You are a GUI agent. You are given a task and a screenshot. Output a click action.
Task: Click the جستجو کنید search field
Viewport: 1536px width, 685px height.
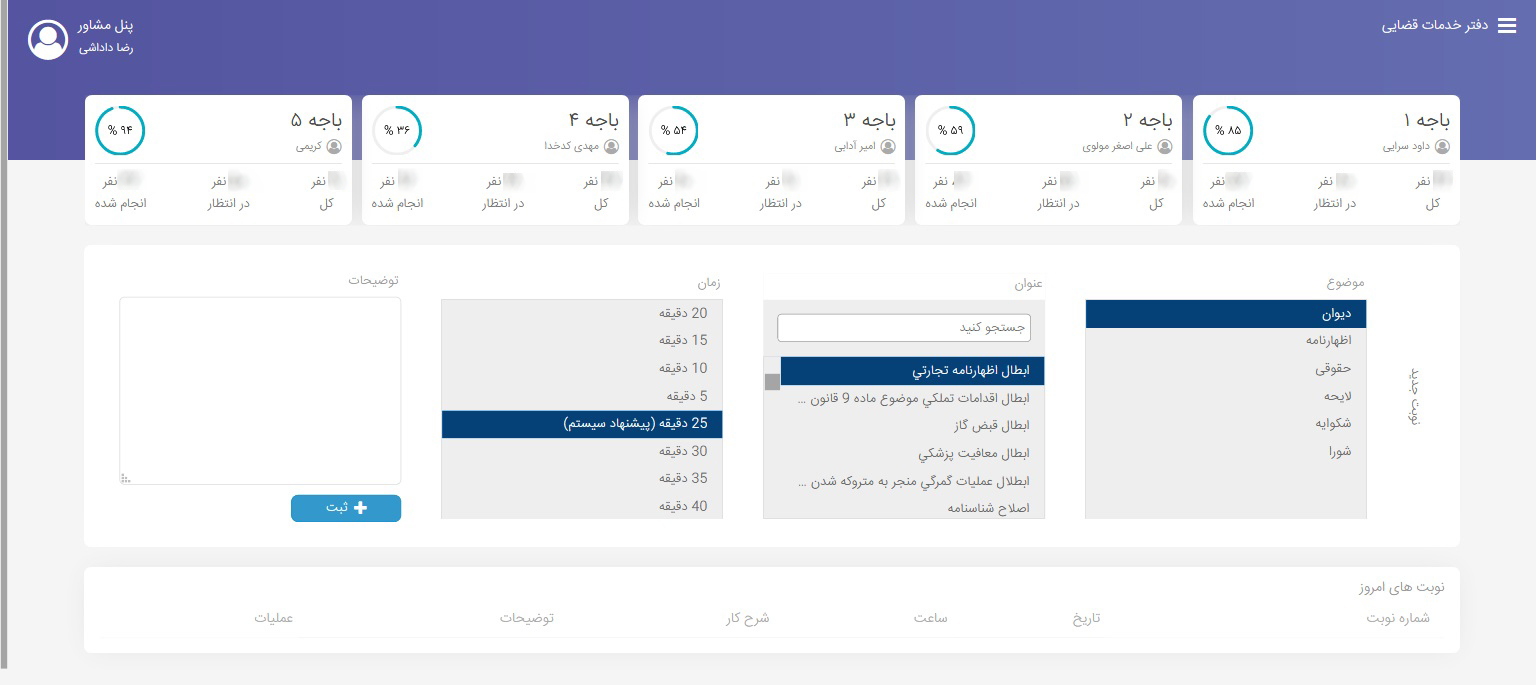[904, 328]
